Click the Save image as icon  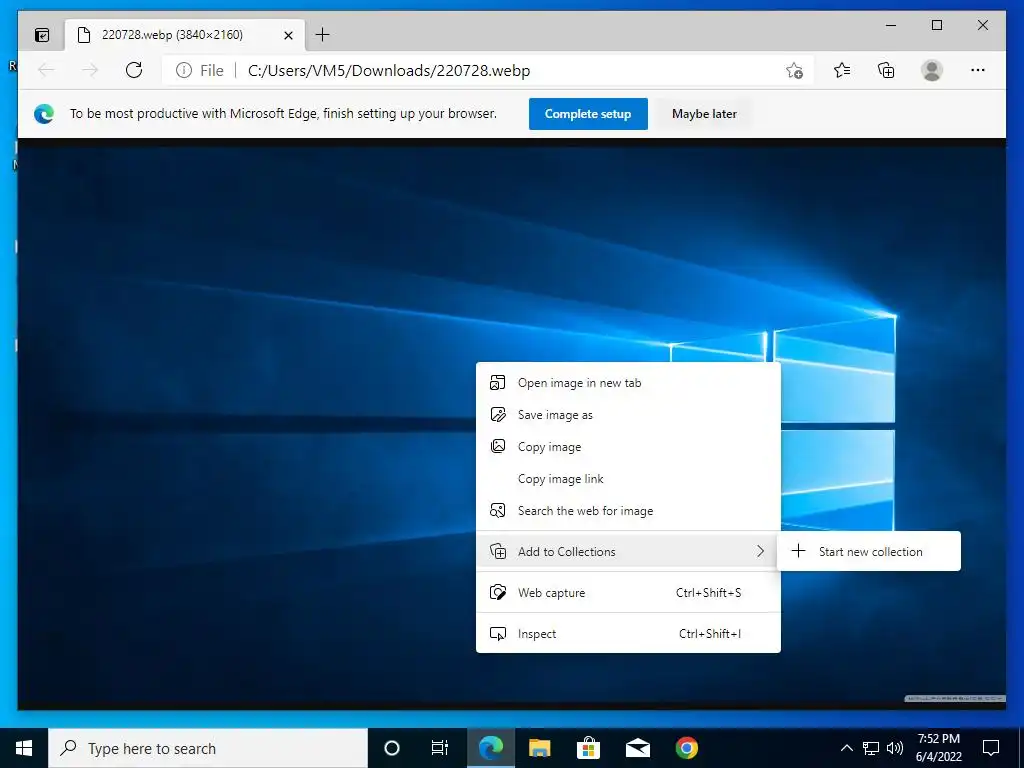coord(498,415)
